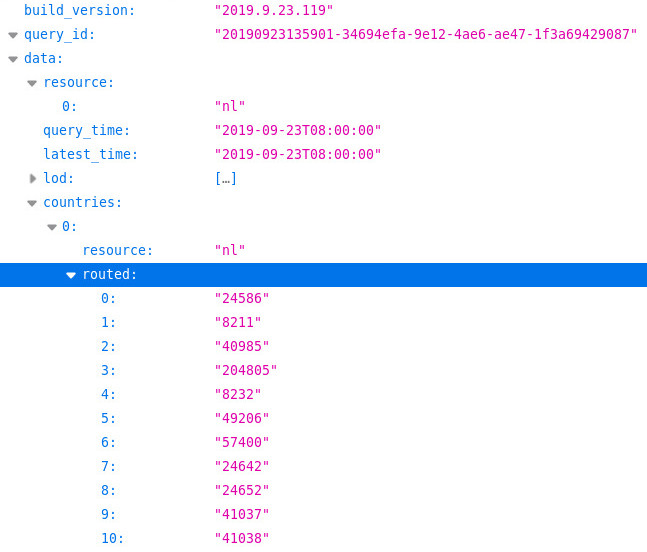Select the latest_time key
This screenshot has width=647, height=552.
pos(91,154)
